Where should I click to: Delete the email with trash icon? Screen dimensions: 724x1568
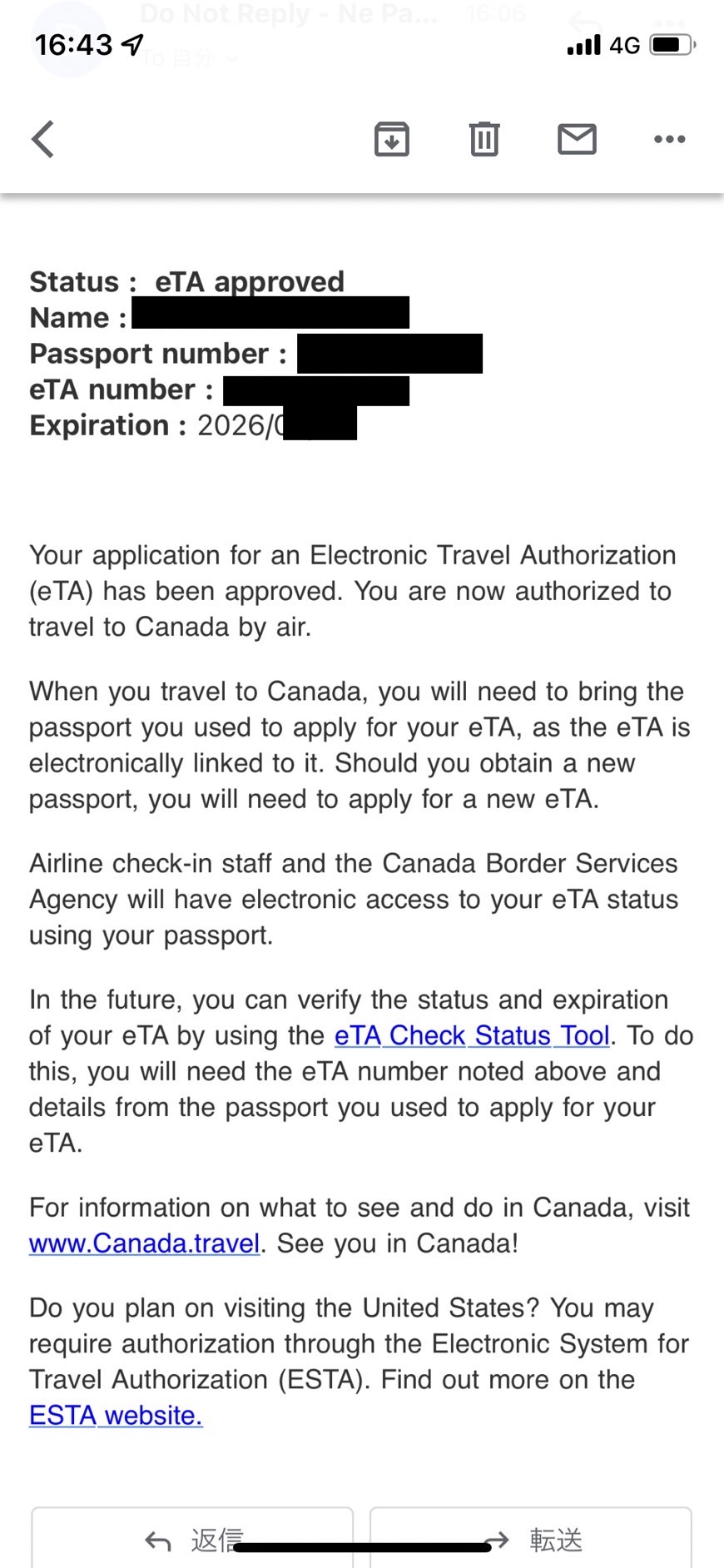[x=484, y=139]
